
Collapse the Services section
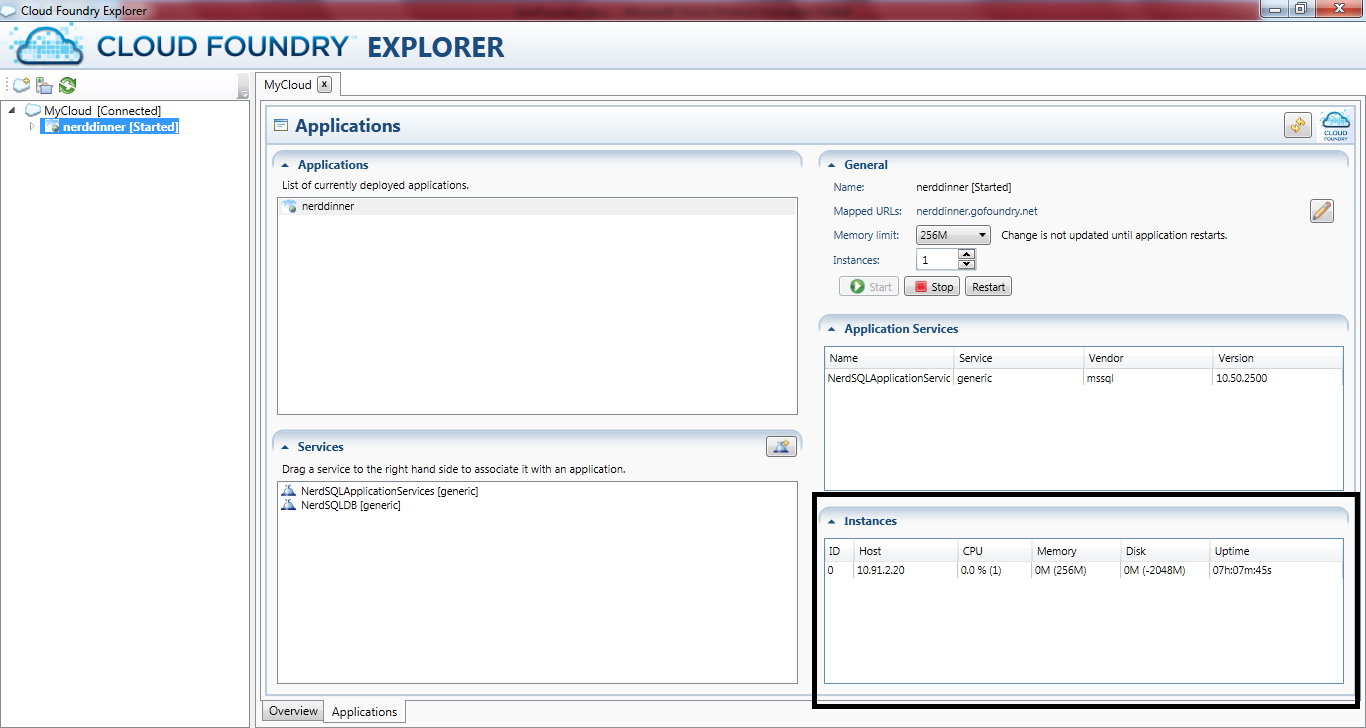pyautogui.click(x=286, y=447)
